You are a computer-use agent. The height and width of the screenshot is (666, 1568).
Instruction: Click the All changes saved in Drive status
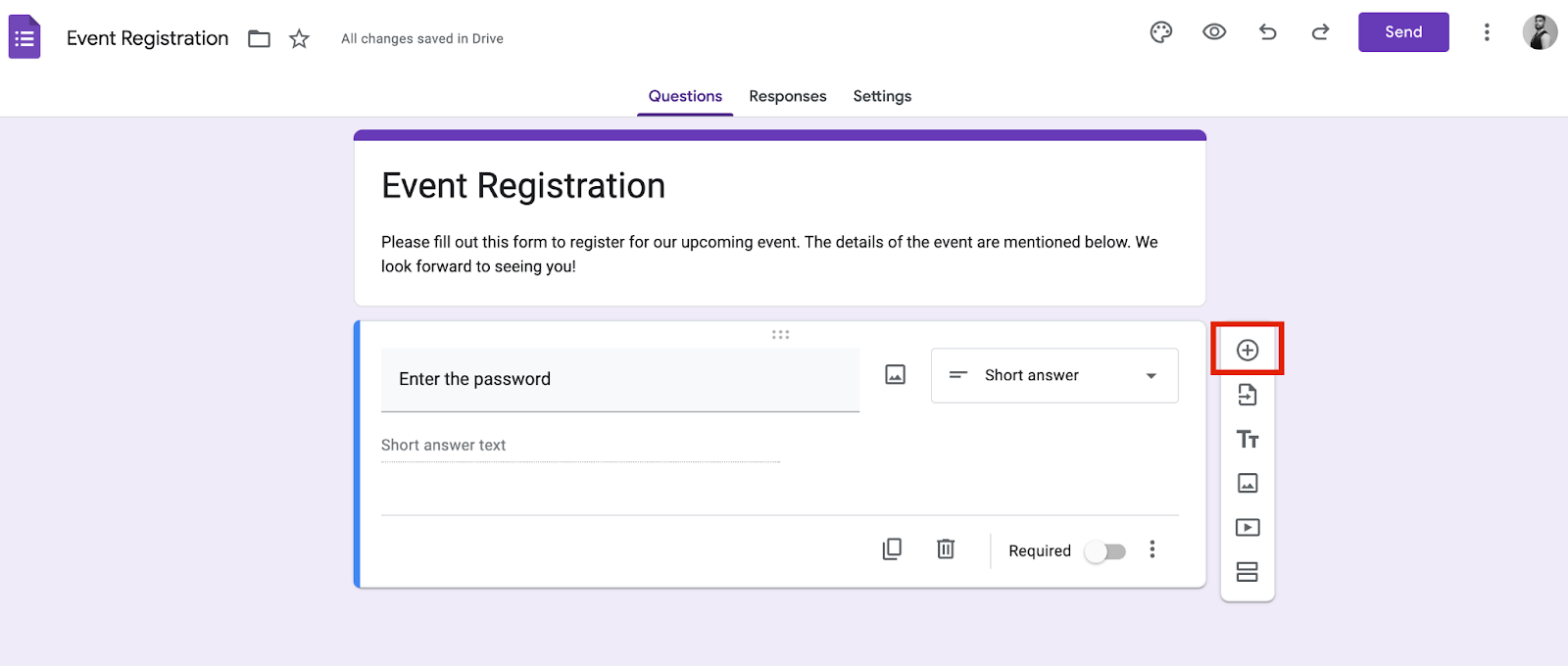[x=422, y=39]
